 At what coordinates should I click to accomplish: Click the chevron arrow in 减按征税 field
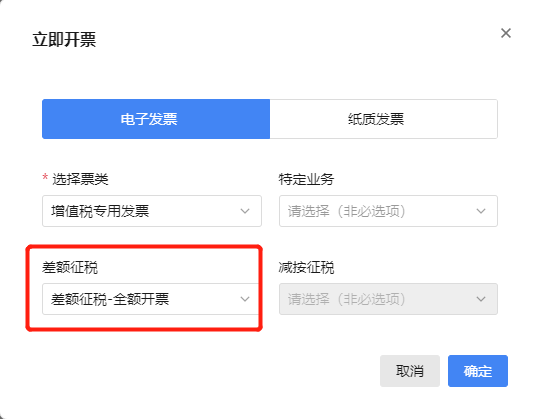(481, 299)
